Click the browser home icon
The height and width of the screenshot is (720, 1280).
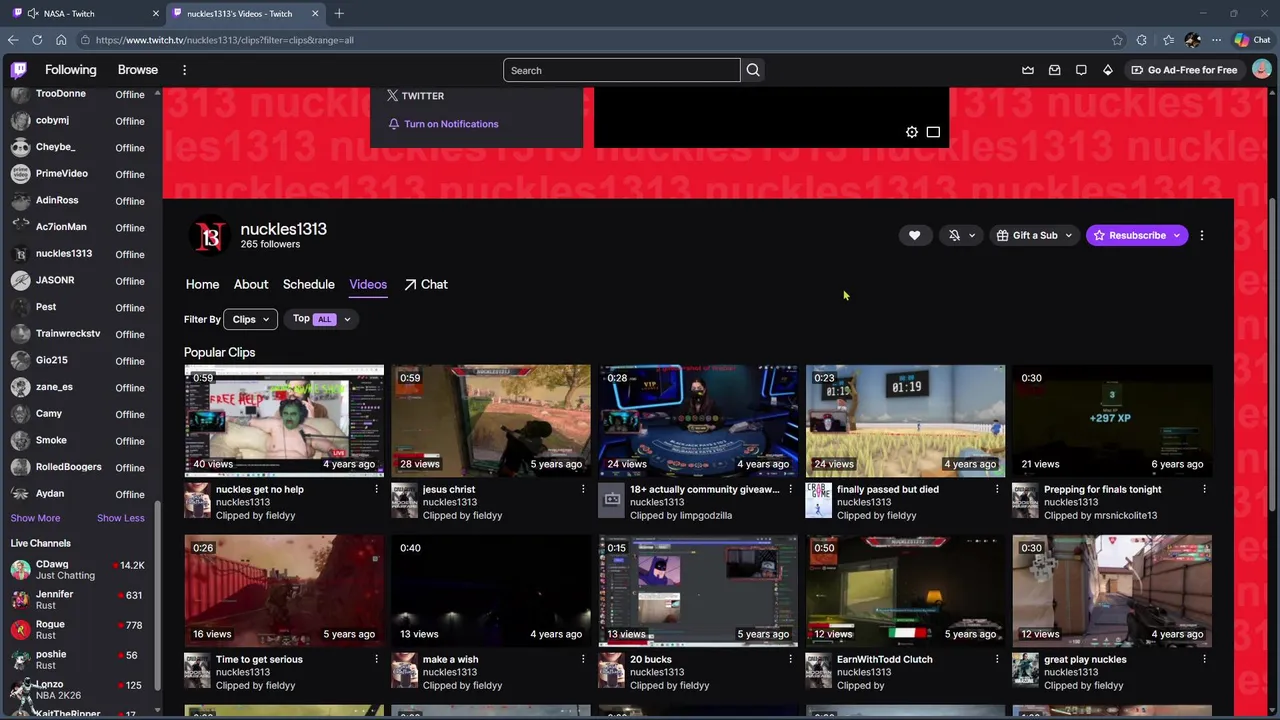point(61,40)
